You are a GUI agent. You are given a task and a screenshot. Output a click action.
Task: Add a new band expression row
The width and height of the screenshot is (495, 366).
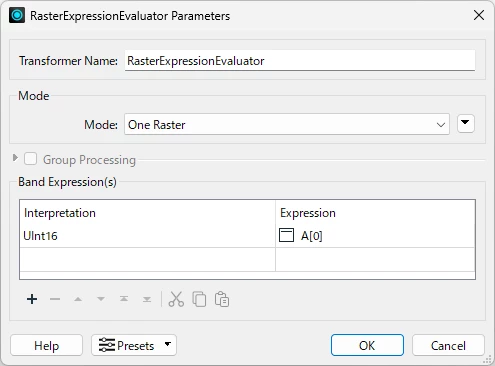coord(32,299)
